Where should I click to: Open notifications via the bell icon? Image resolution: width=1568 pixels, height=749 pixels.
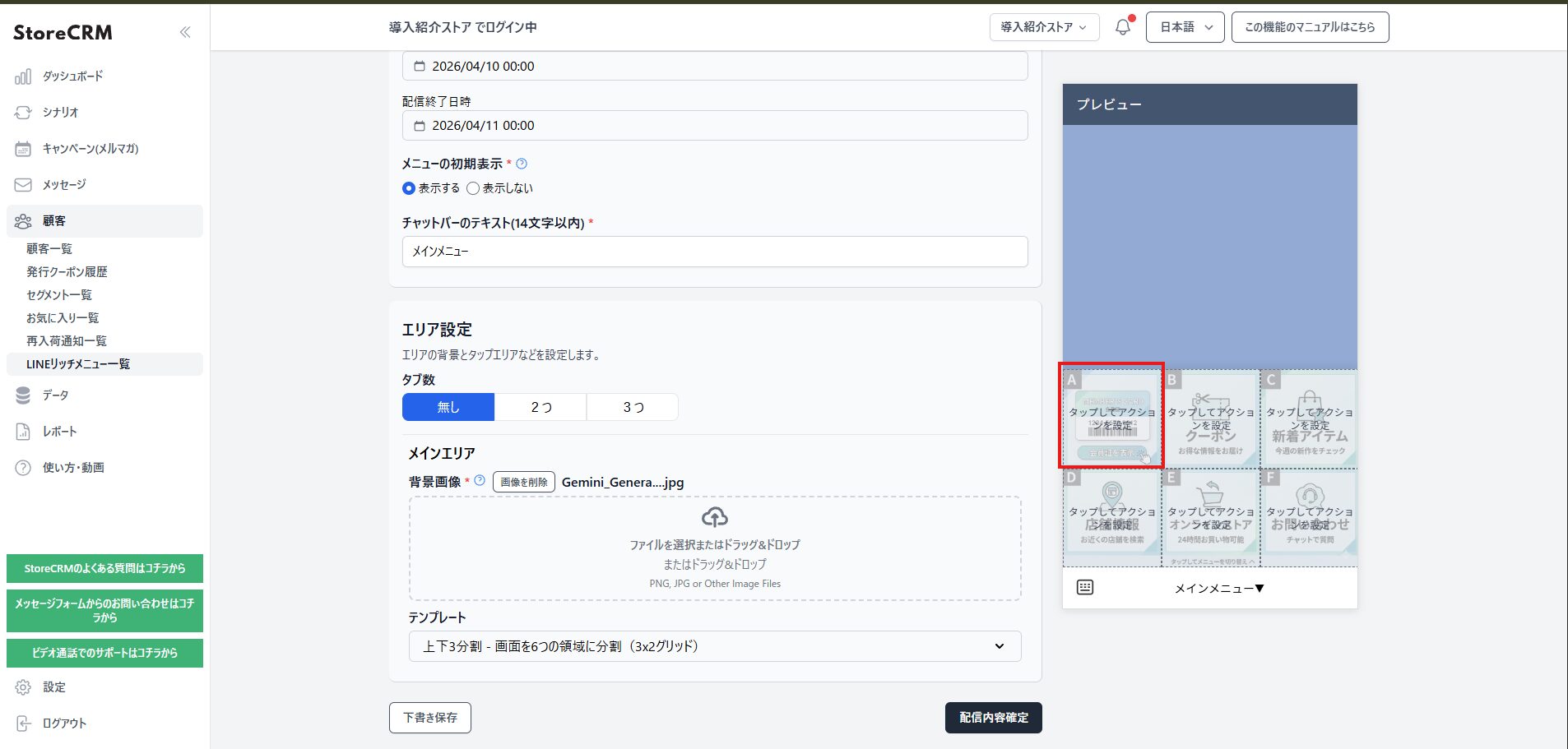[1122, 27]
